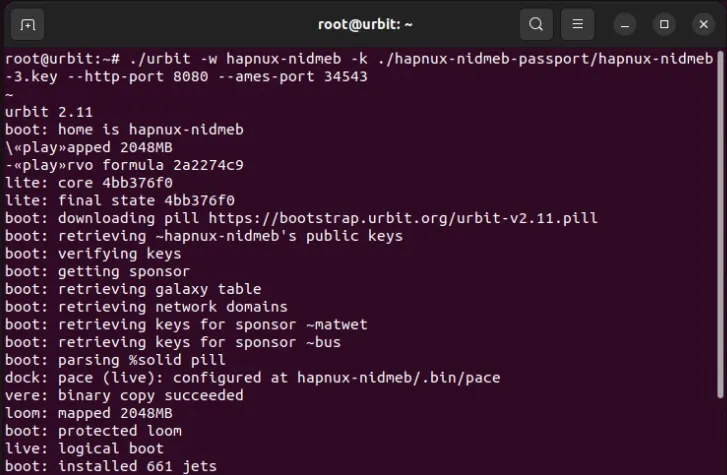Open the bootstrap.urbit.org pill URL

[403, 218]
